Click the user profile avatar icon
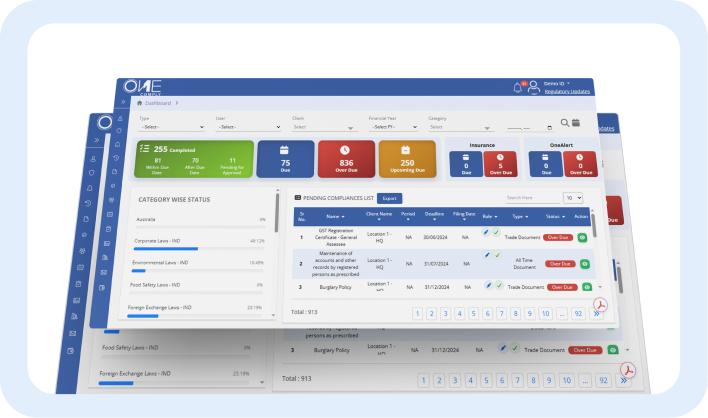Screen dimensions: 708x418 tap(533, 88)
